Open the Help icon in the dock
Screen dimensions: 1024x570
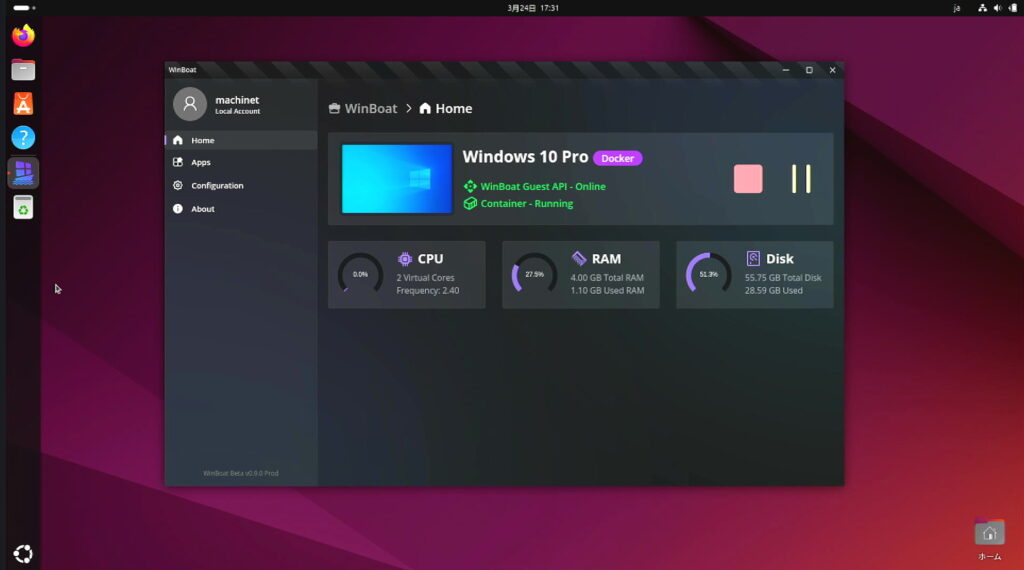pyautogui.click(x=23, y=138)
